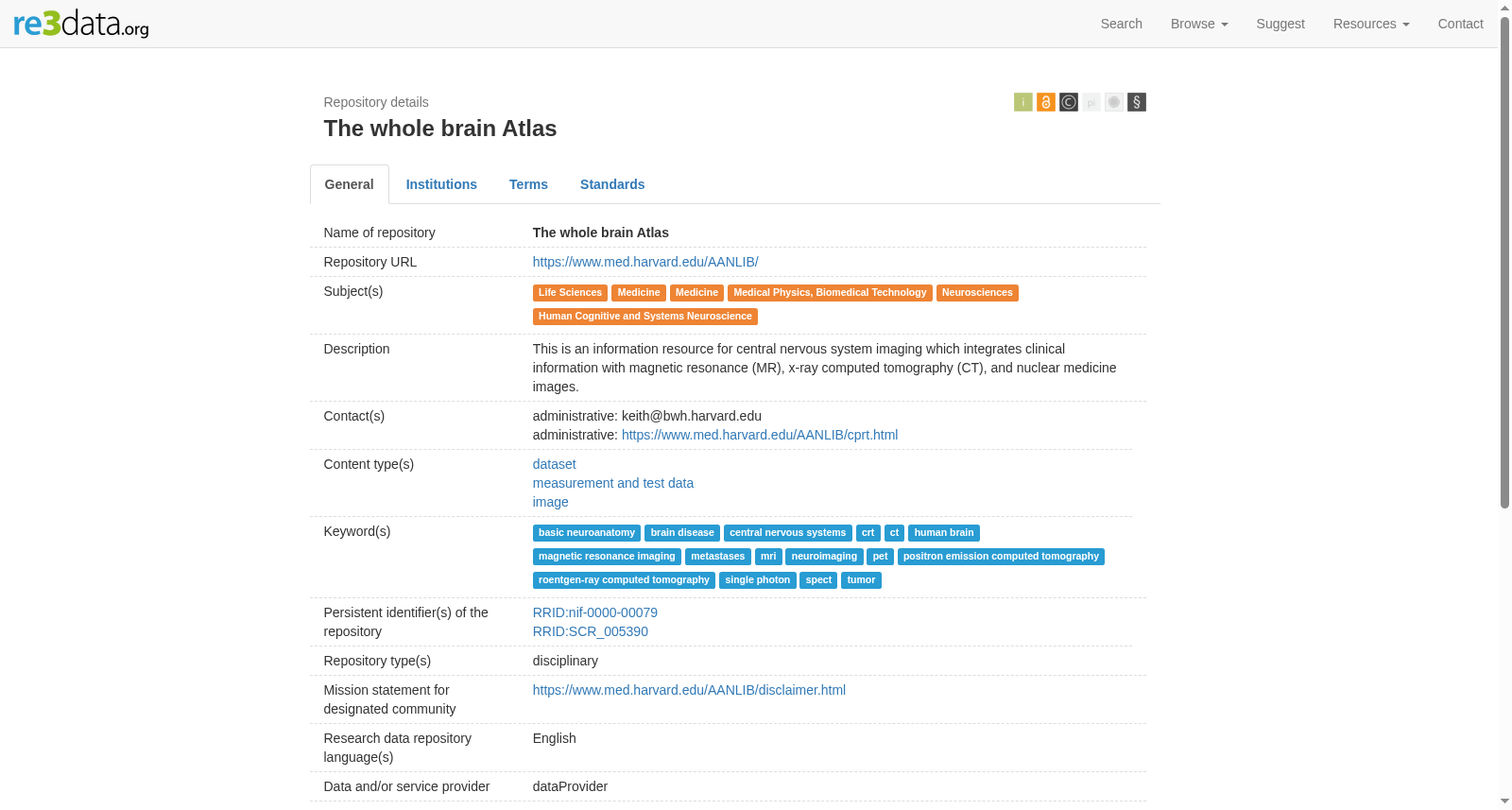The height and width of the screenshot is (810, 1512).
Task: Open the Resources dropdown menu
Action: (x=1371, y=24)
